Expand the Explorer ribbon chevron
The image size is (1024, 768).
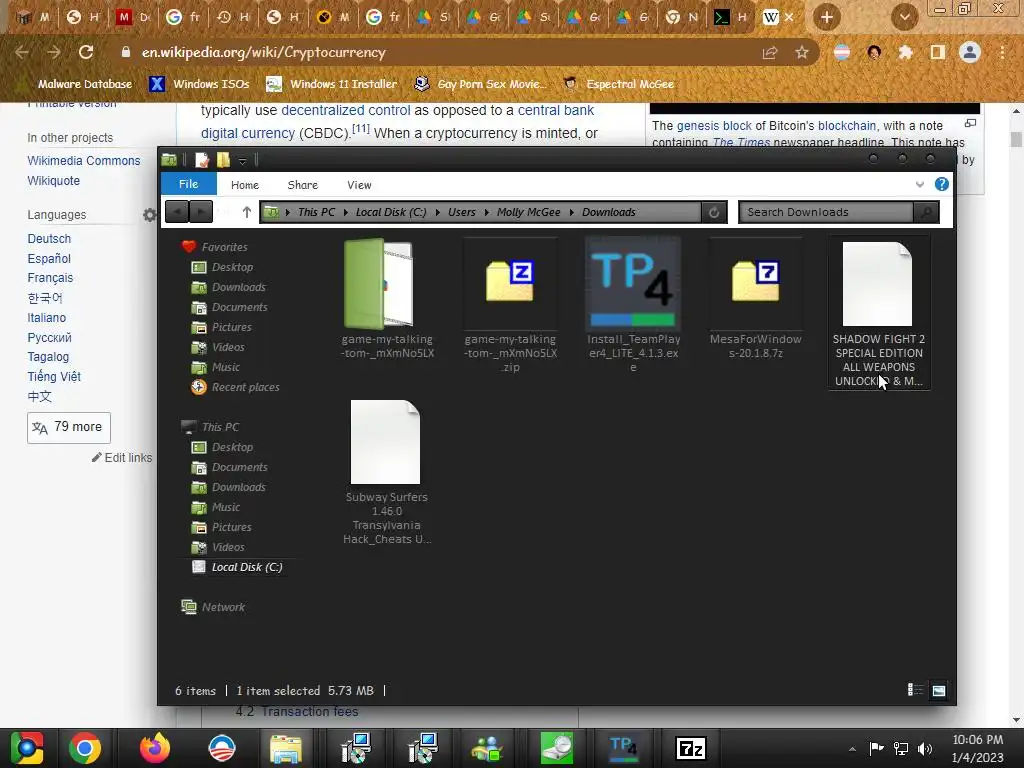[920, 184]
